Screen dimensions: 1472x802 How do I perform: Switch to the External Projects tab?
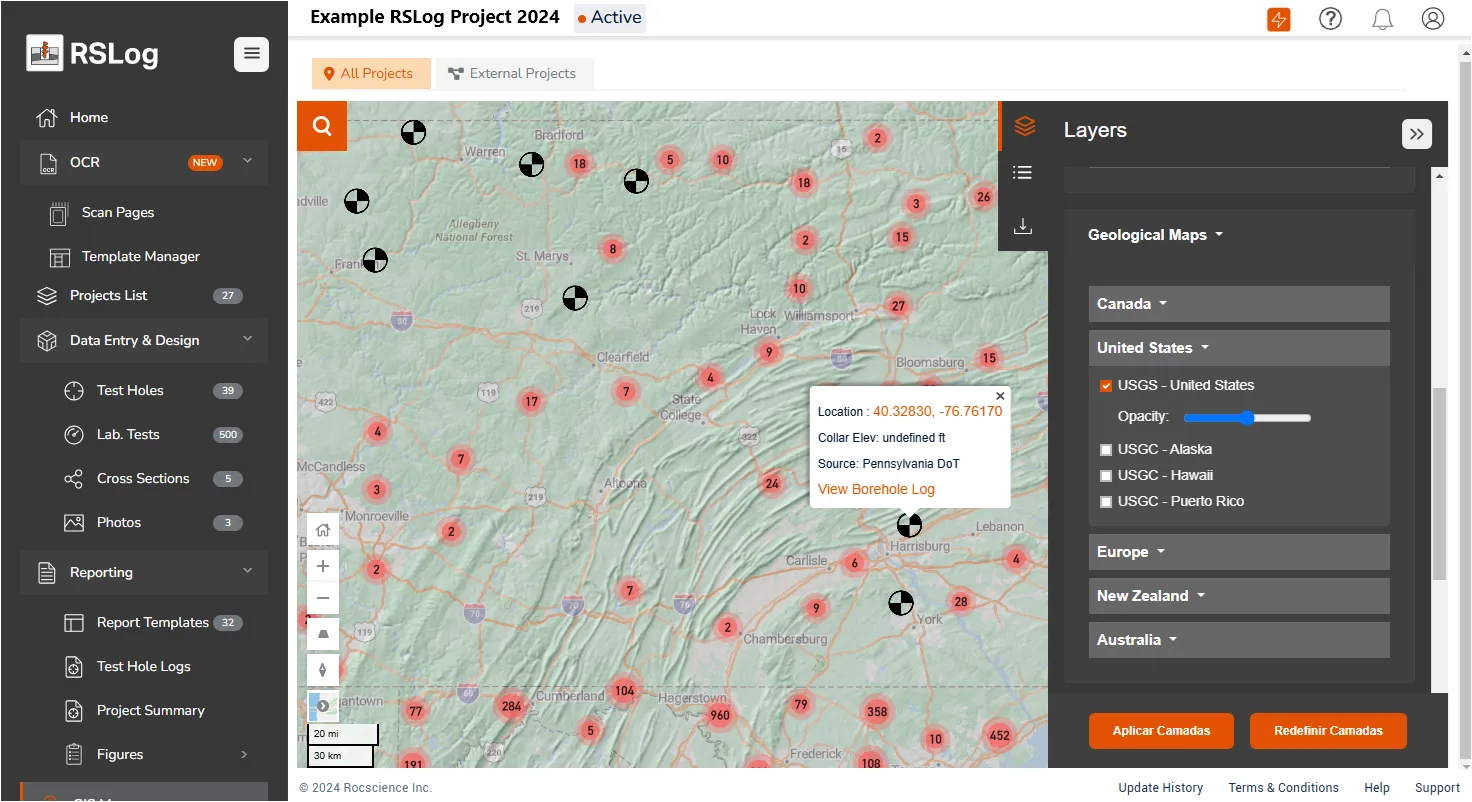pos(513,73)
